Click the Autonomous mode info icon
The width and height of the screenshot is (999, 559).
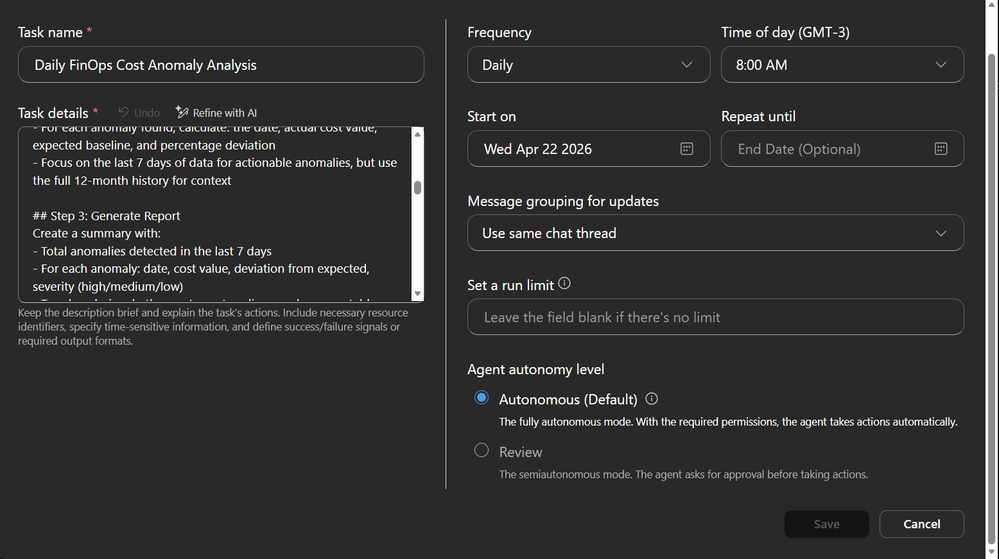[x=652, y=398]
